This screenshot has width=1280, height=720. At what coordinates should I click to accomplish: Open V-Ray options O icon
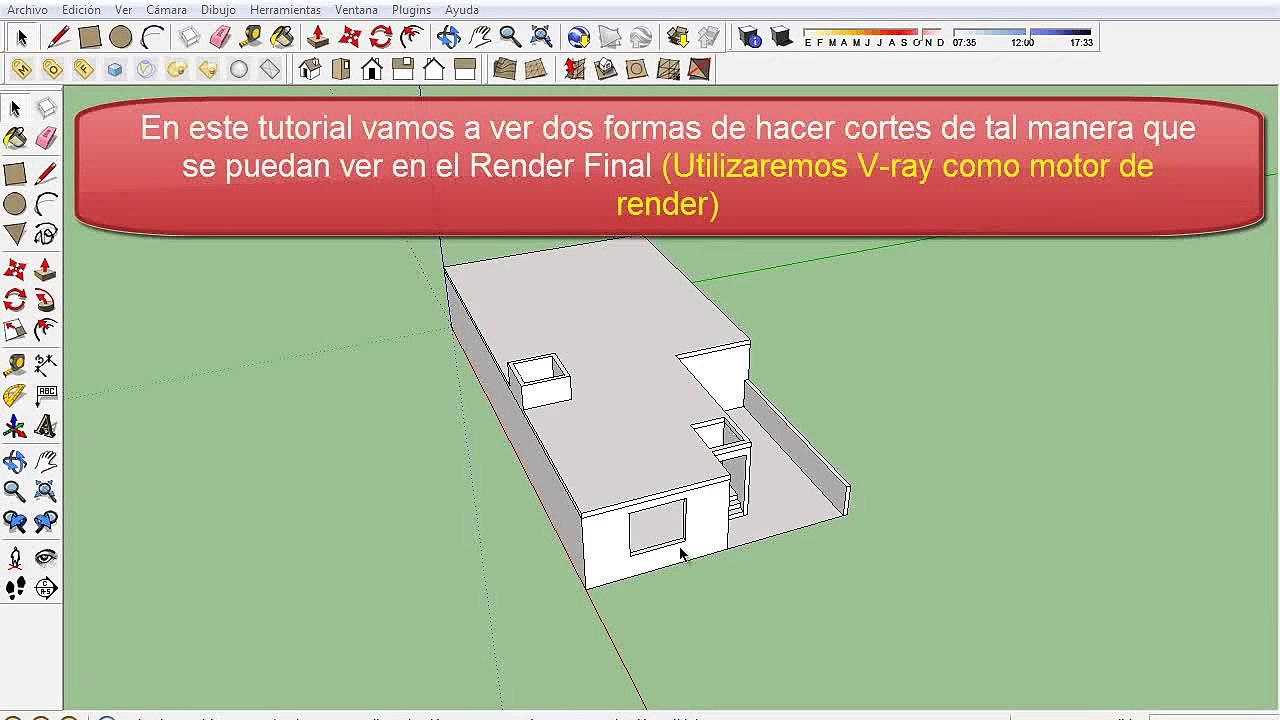[53, 69]
